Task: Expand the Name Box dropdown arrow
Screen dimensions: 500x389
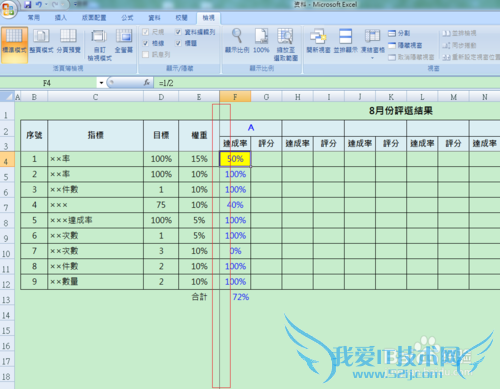Action: (101, 83)
